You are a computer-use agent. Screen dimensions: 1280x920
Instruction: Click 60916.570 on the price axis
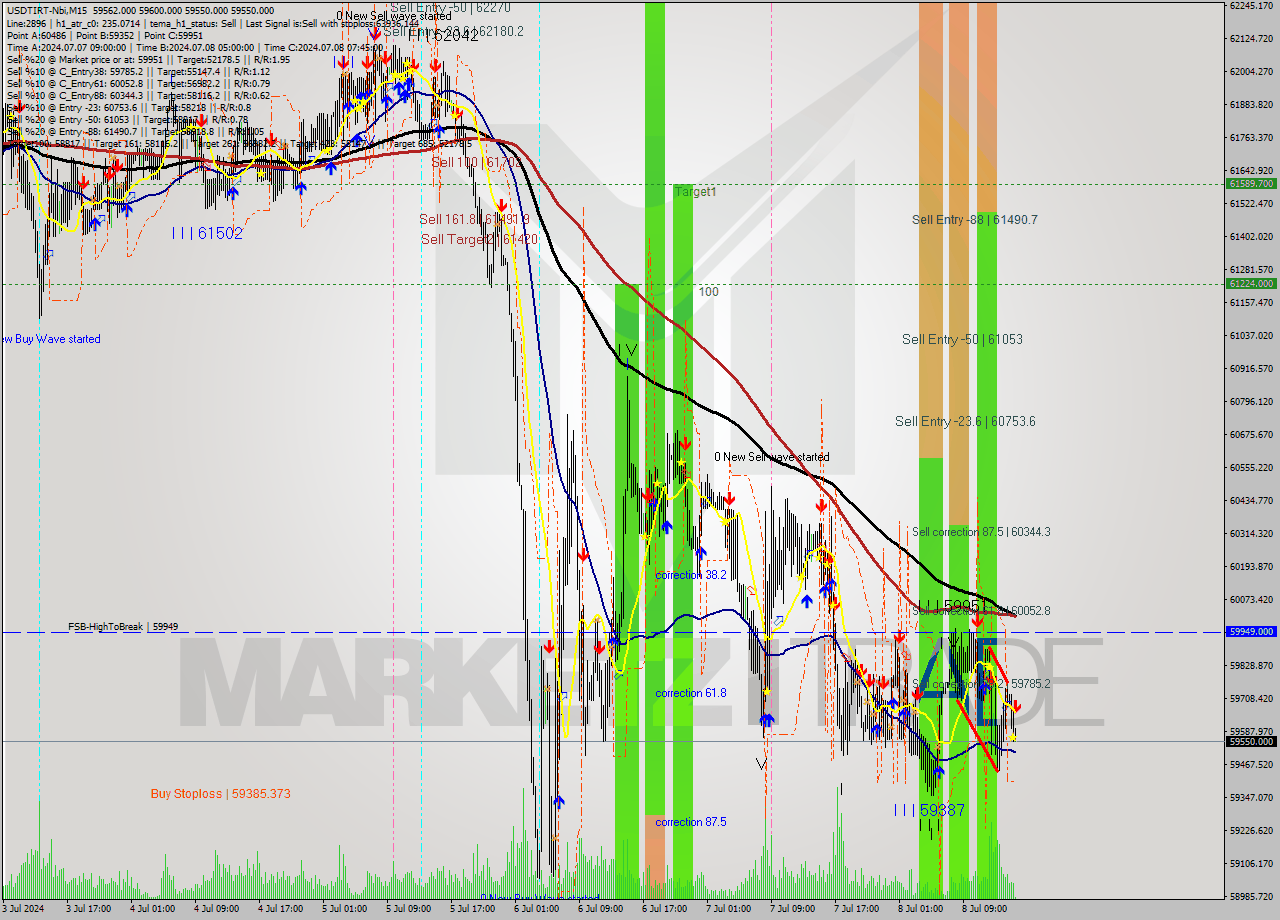[x=1251, y=368]
